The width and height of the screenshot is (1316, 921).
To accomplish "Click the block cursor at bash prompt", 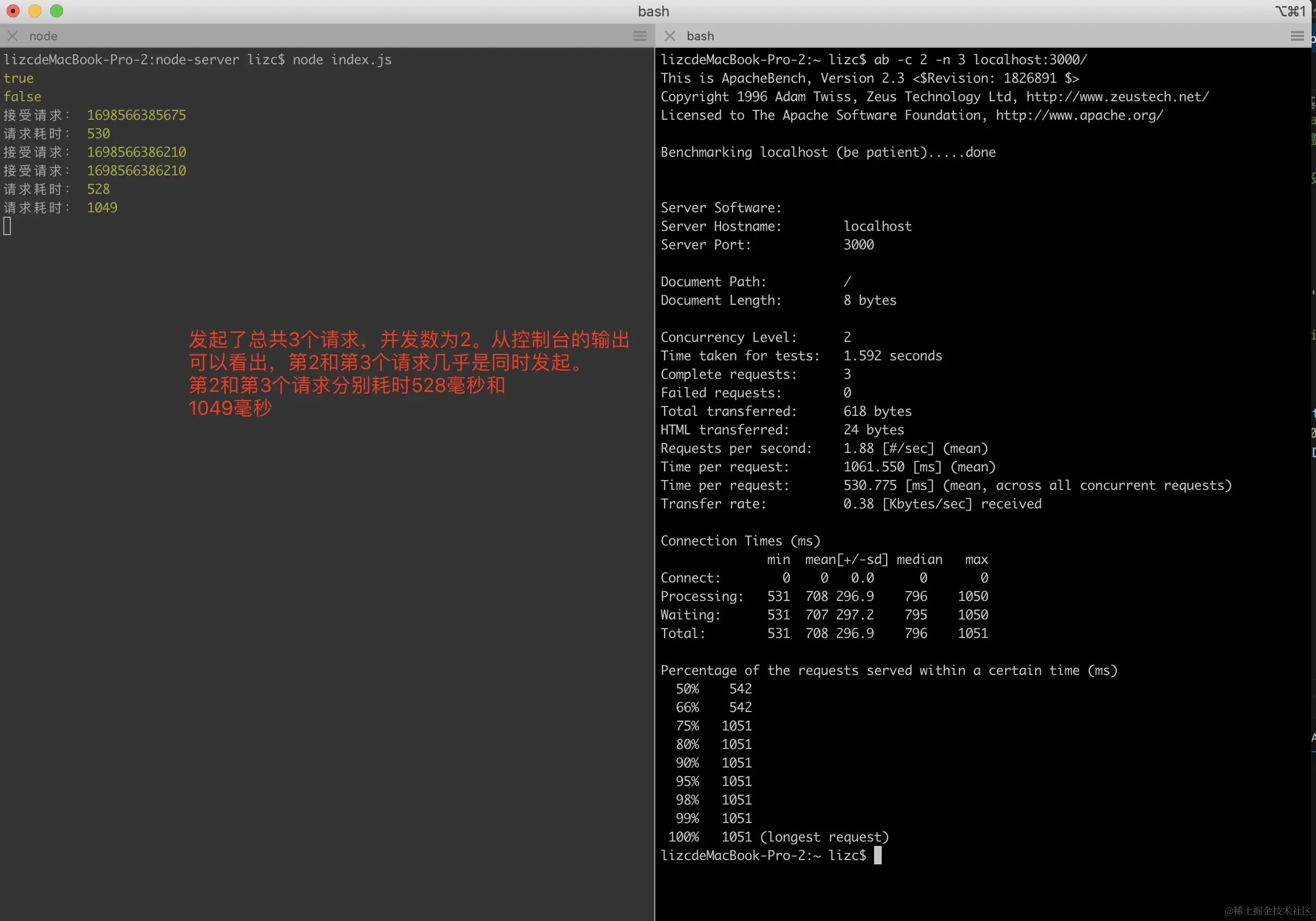I will pyautogui.click(x=877, y=855).
